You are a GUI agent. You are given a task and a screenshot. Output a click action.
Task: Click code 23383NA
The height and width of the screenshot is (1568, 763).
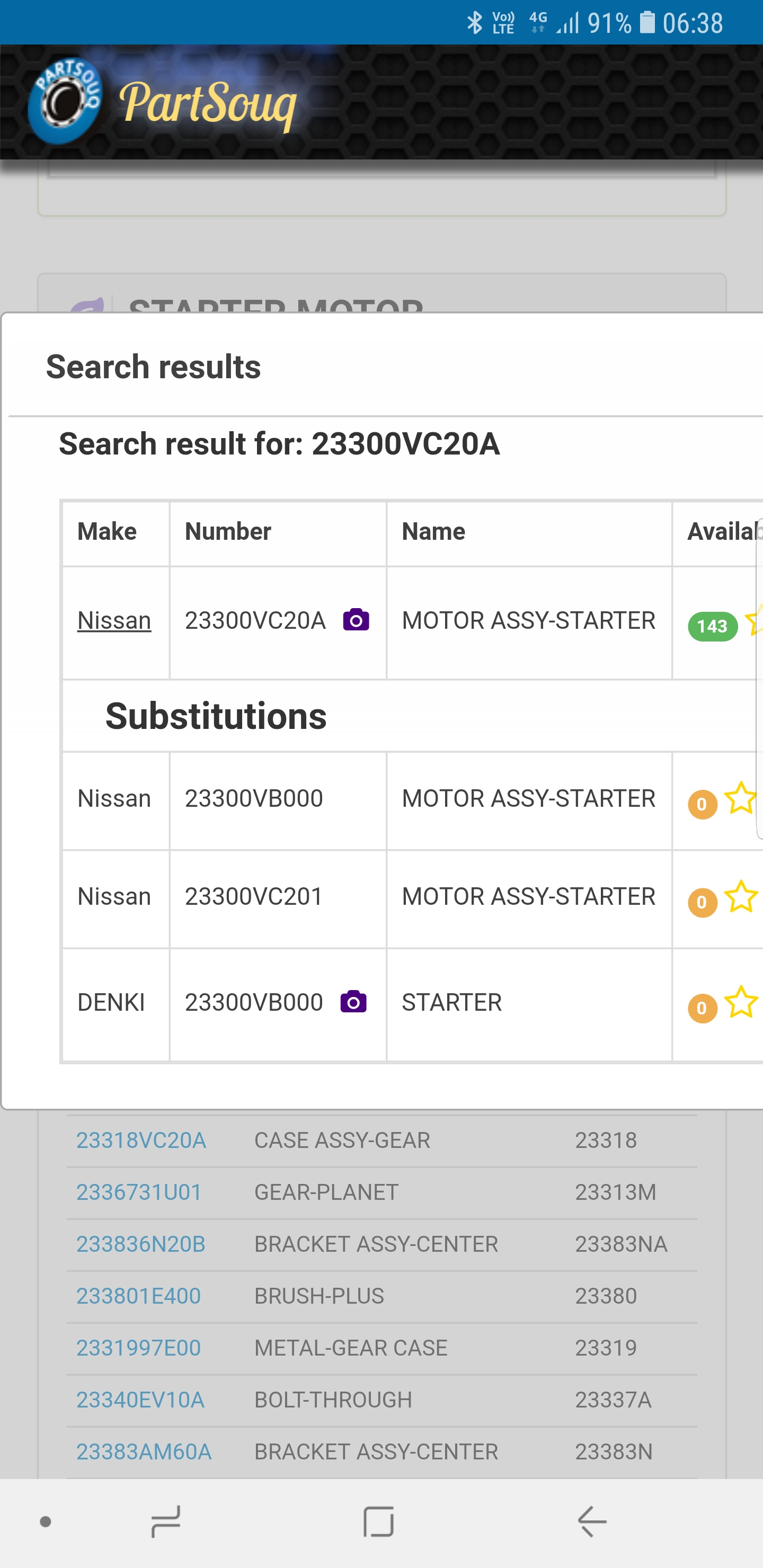pyautogui.click(x=621, y=1244)
